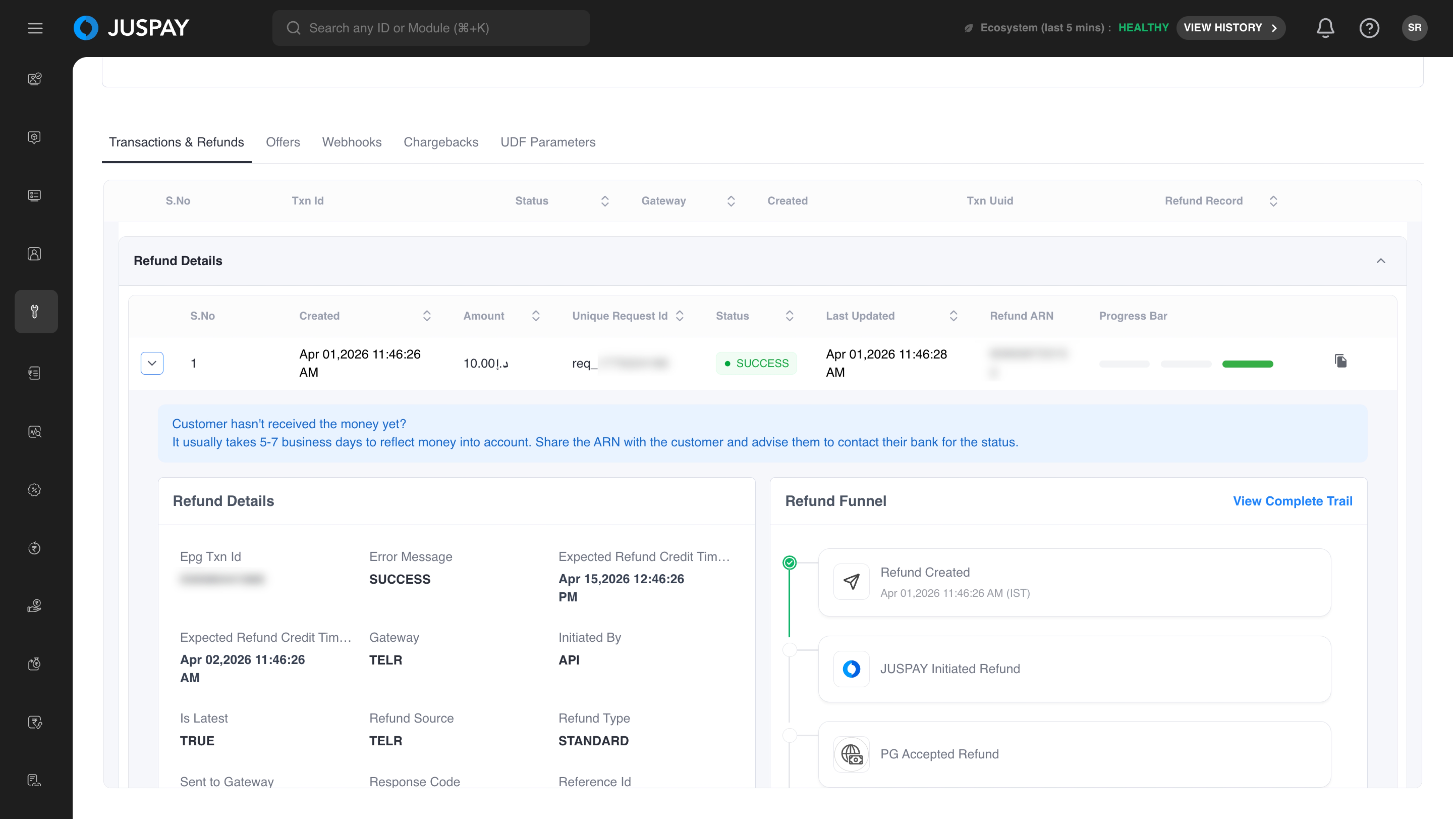This screenshot has height=819, width=1456.
Task: Sort refunds by Created column
Action: click(427, 315)
